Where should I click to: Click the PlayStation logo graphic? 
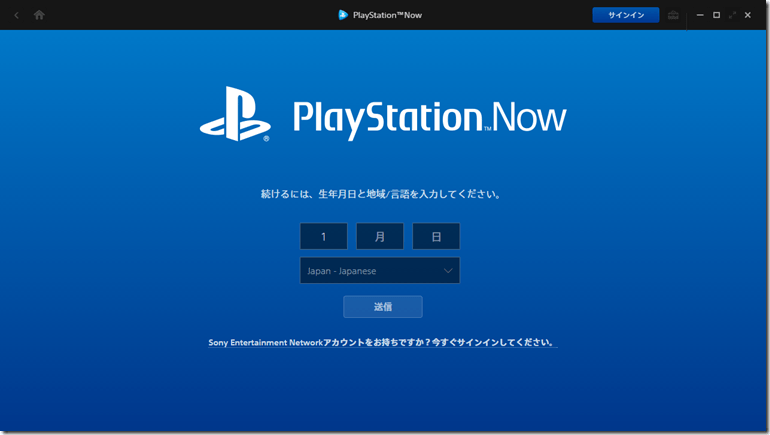tap(235, 114)
